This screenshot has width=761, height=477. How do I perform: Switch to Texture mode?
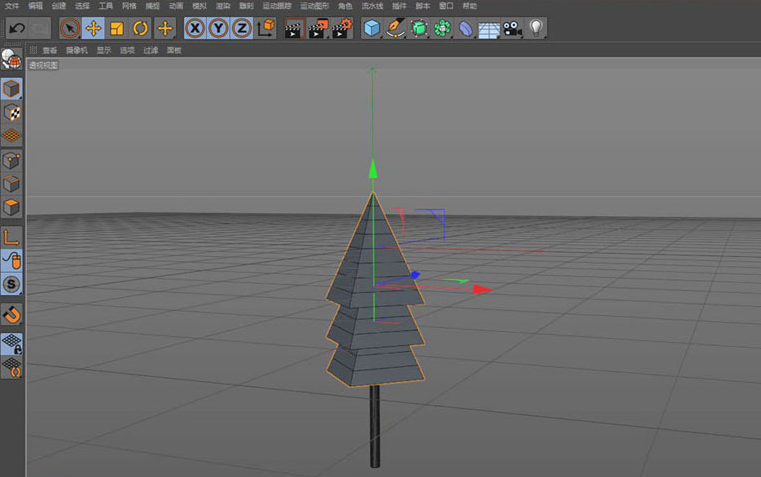pos(12,113)
